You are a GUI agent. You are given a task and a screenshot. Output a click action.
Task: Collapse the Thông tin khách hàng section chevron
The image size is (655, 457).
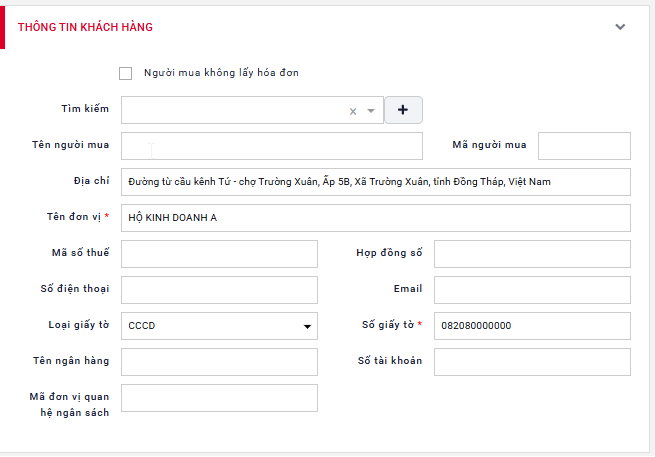[620, 27]
